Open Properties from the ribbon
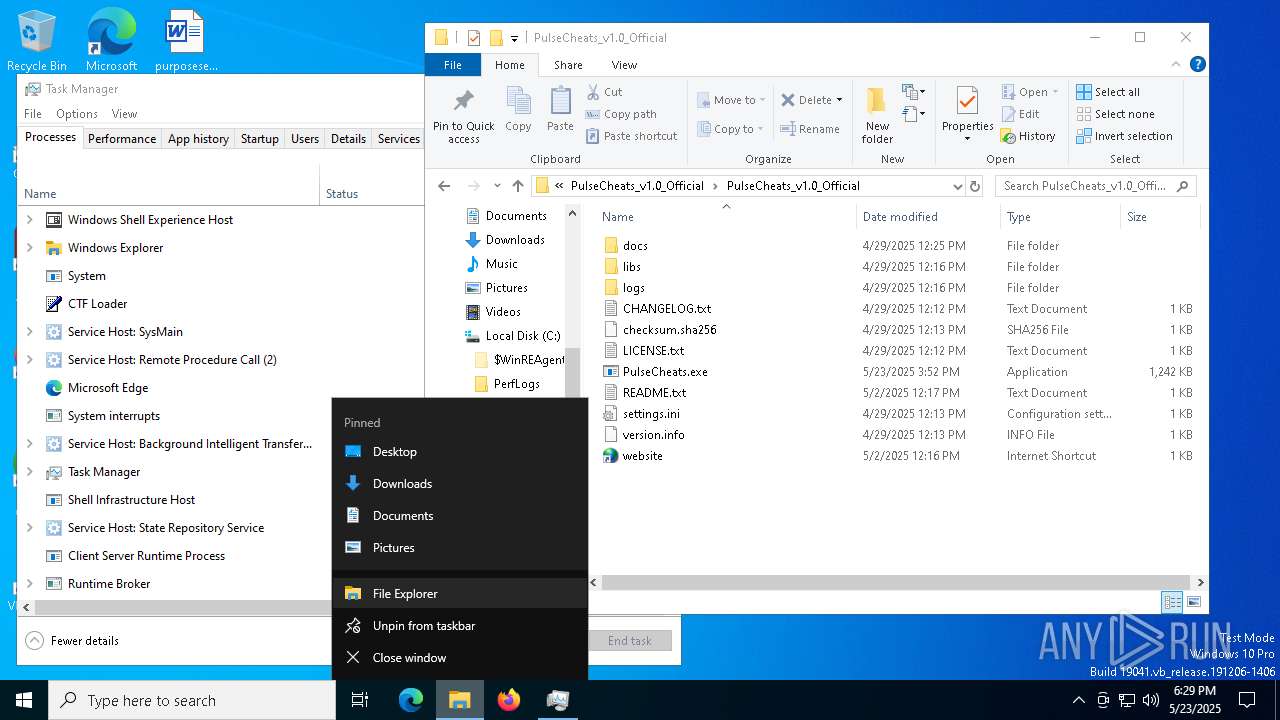The width and height of the screenshot is (1280, 720). pyautogui.click(x=967, y=115)
